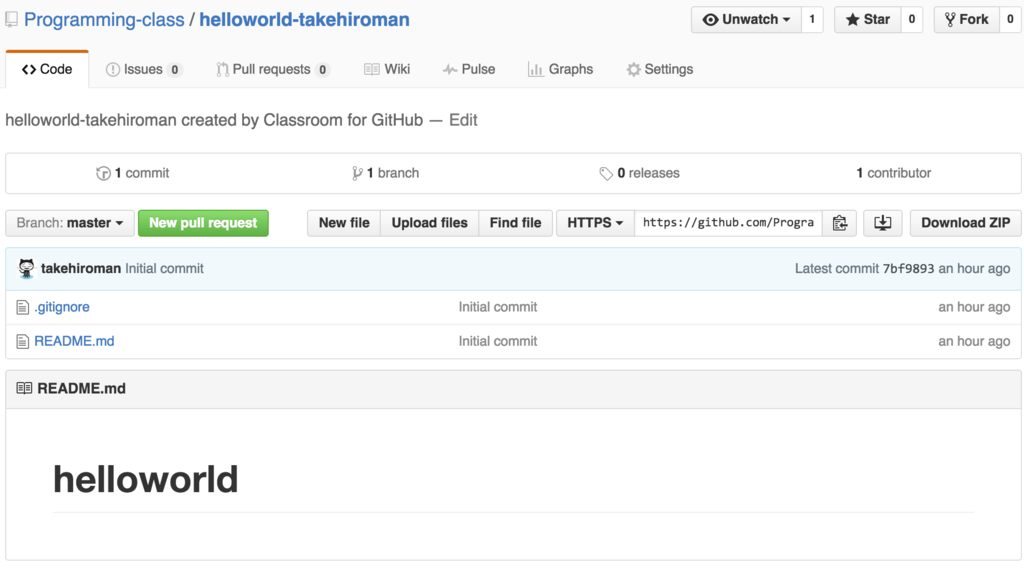This screenshot has width=1024, height=570.
Task: Switch to the Pull requests tab
Action: coord(272,69)
